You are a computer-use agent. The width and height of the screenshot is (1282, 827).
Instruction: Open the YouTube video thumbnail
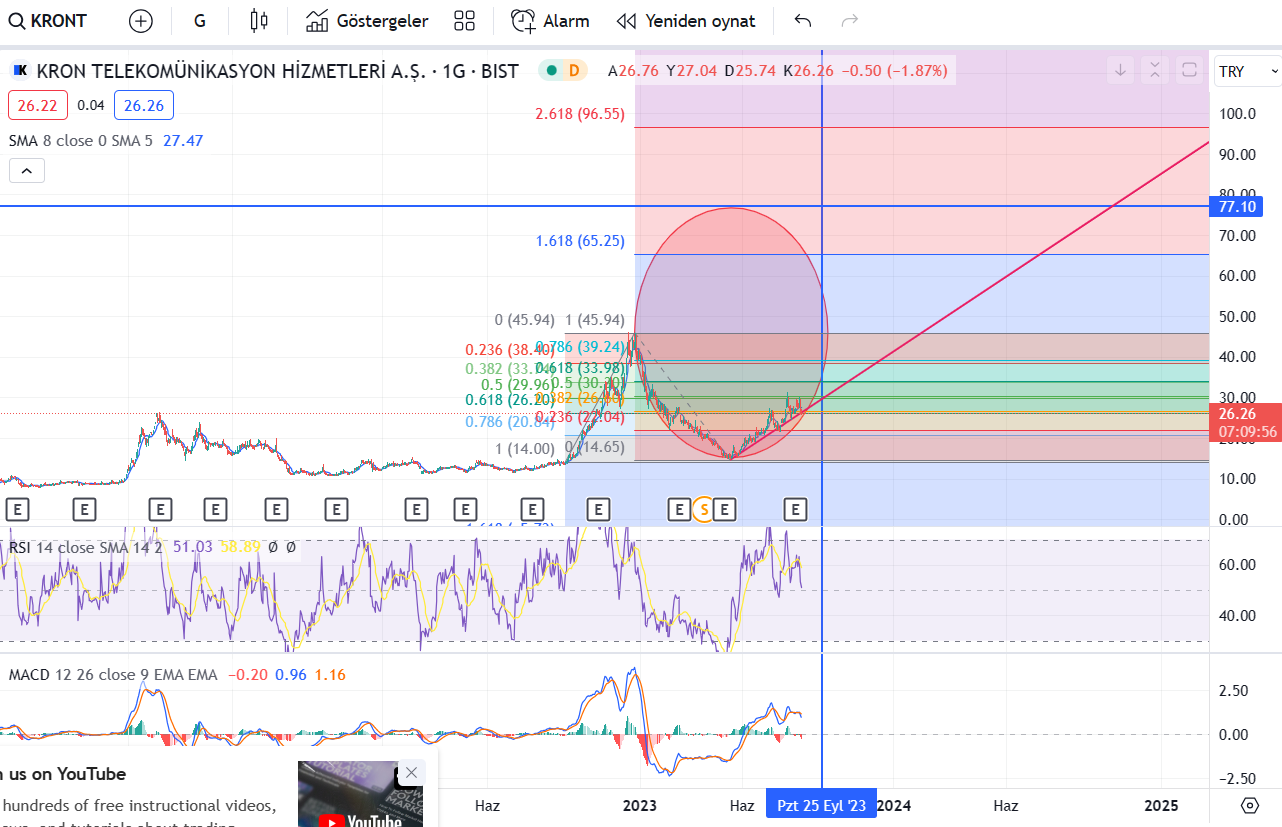pos(360,794)
